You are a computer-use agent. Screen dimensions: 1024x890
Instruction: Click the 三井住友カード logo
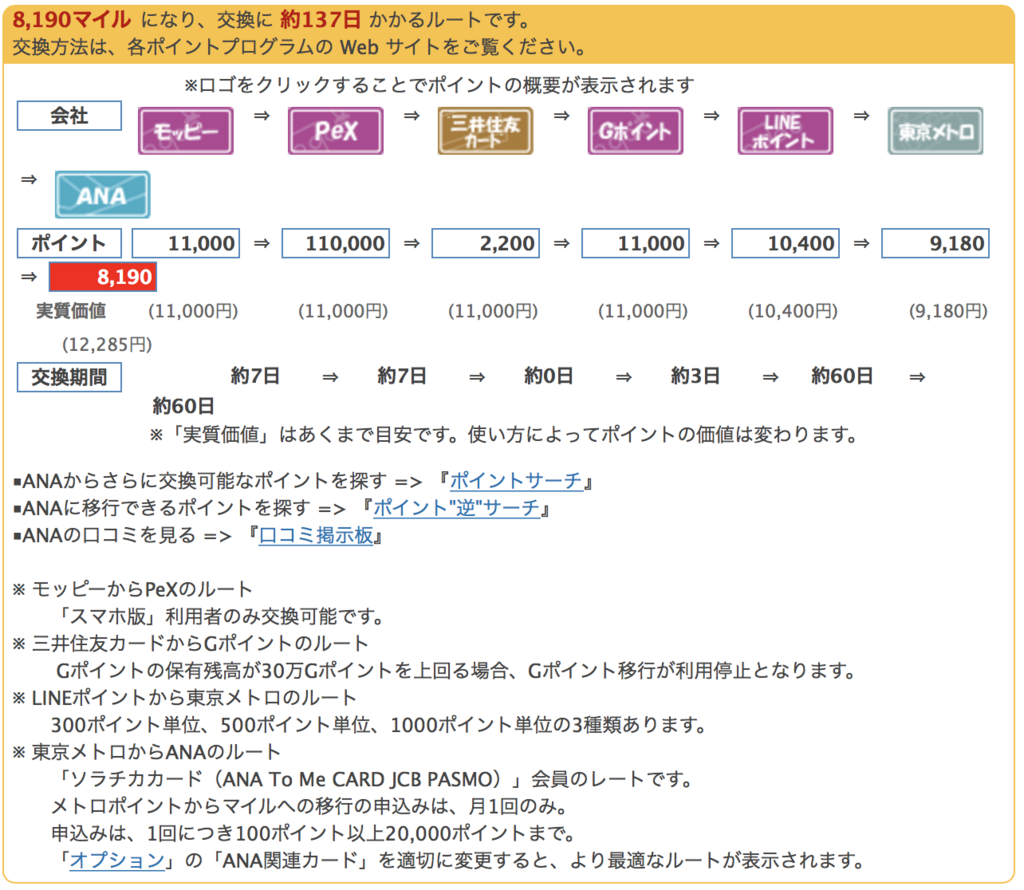coord(485,131)
